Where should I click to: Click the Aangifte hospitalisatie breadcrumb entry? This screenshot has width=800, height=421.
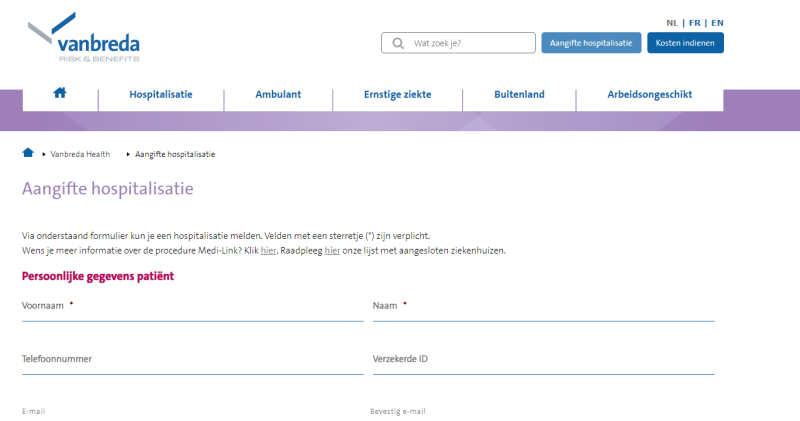(x=175, y=154)
